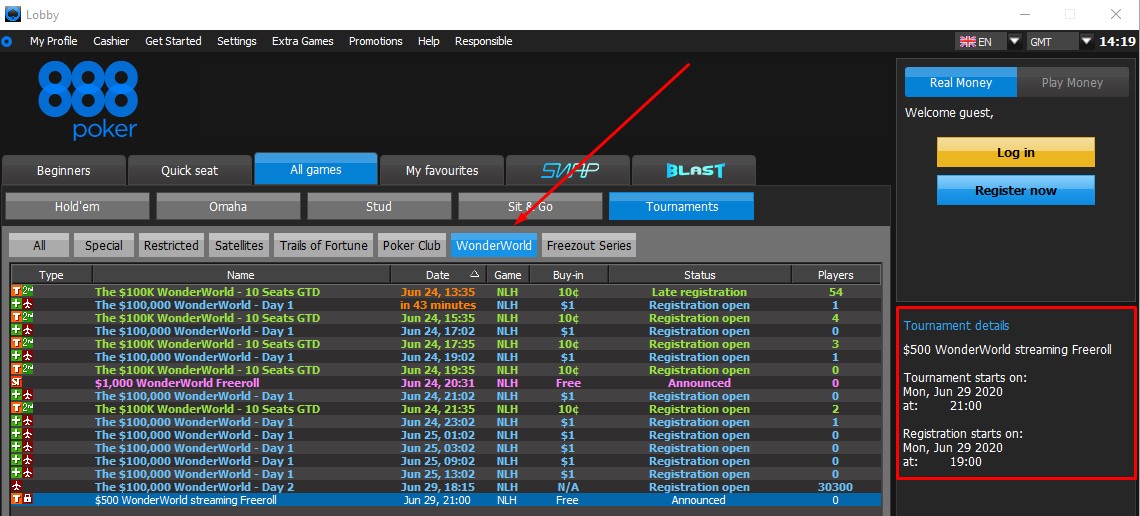Sort by the Type column header
1140x516 pixels.
[52, 275]
